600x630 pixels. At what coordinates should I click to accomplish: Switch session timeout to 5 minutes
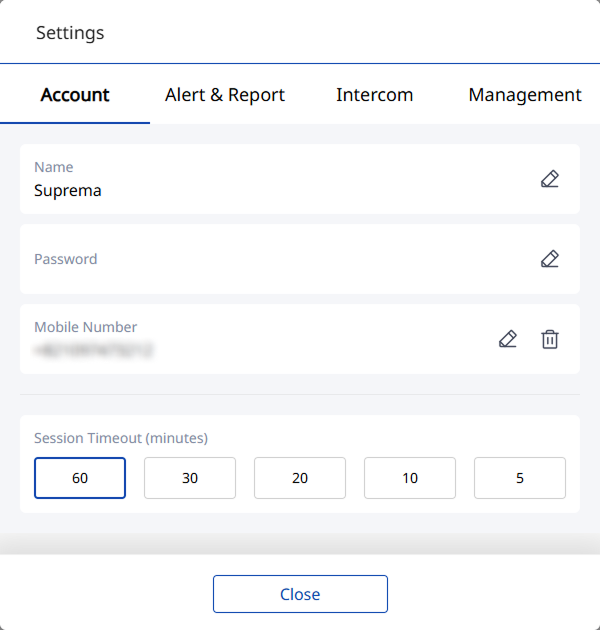(x=520, y=478)
